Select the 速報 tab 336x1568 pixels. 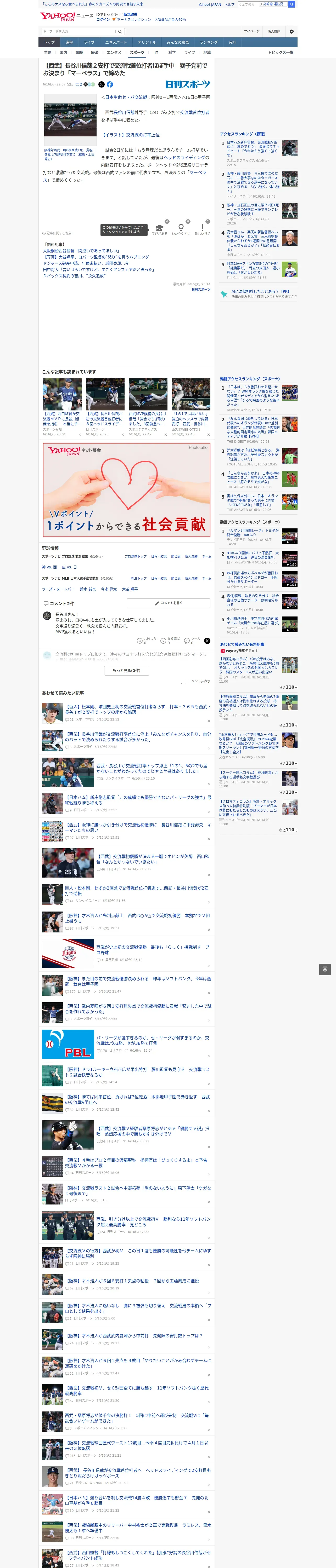point(69,42)
